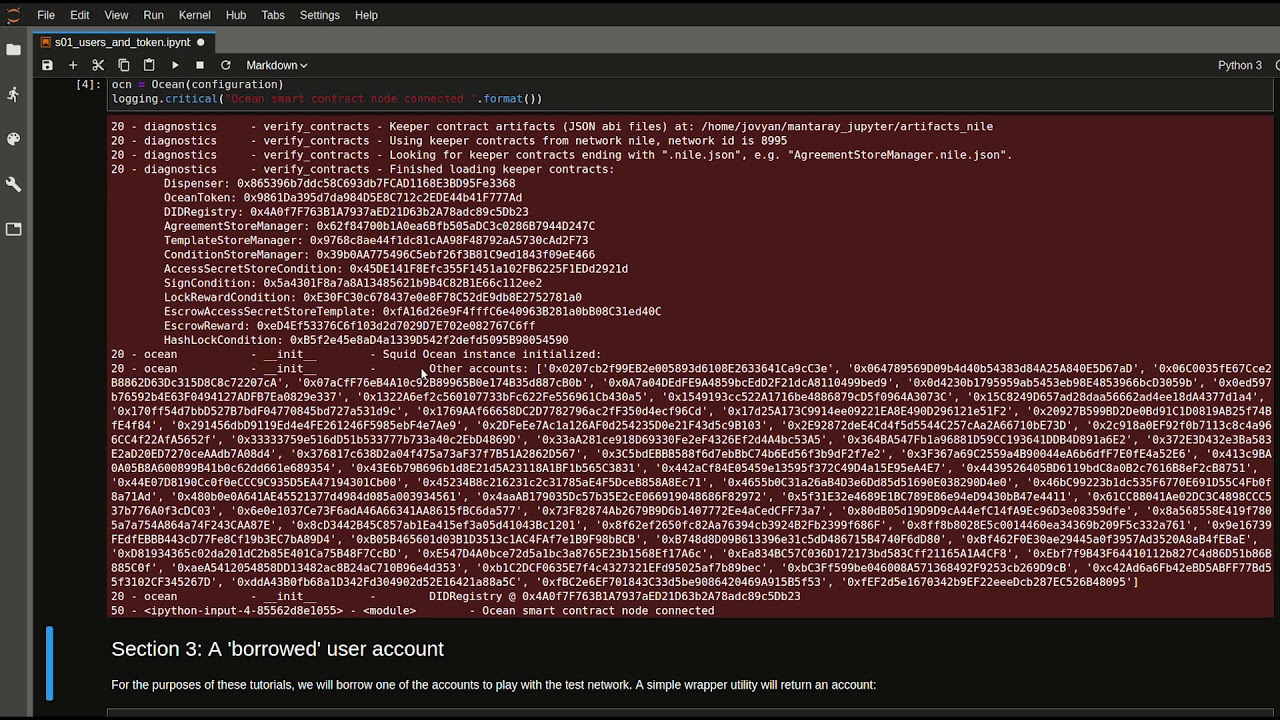The image size is (1280, 720).
Task: Save the notebook with the floppy icon
Action: [x=47, y=65]
